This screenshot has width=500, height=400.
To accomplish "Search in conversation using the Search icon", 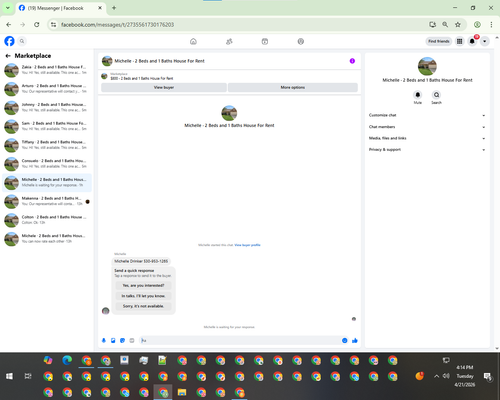I will click(x=436, y=95).
